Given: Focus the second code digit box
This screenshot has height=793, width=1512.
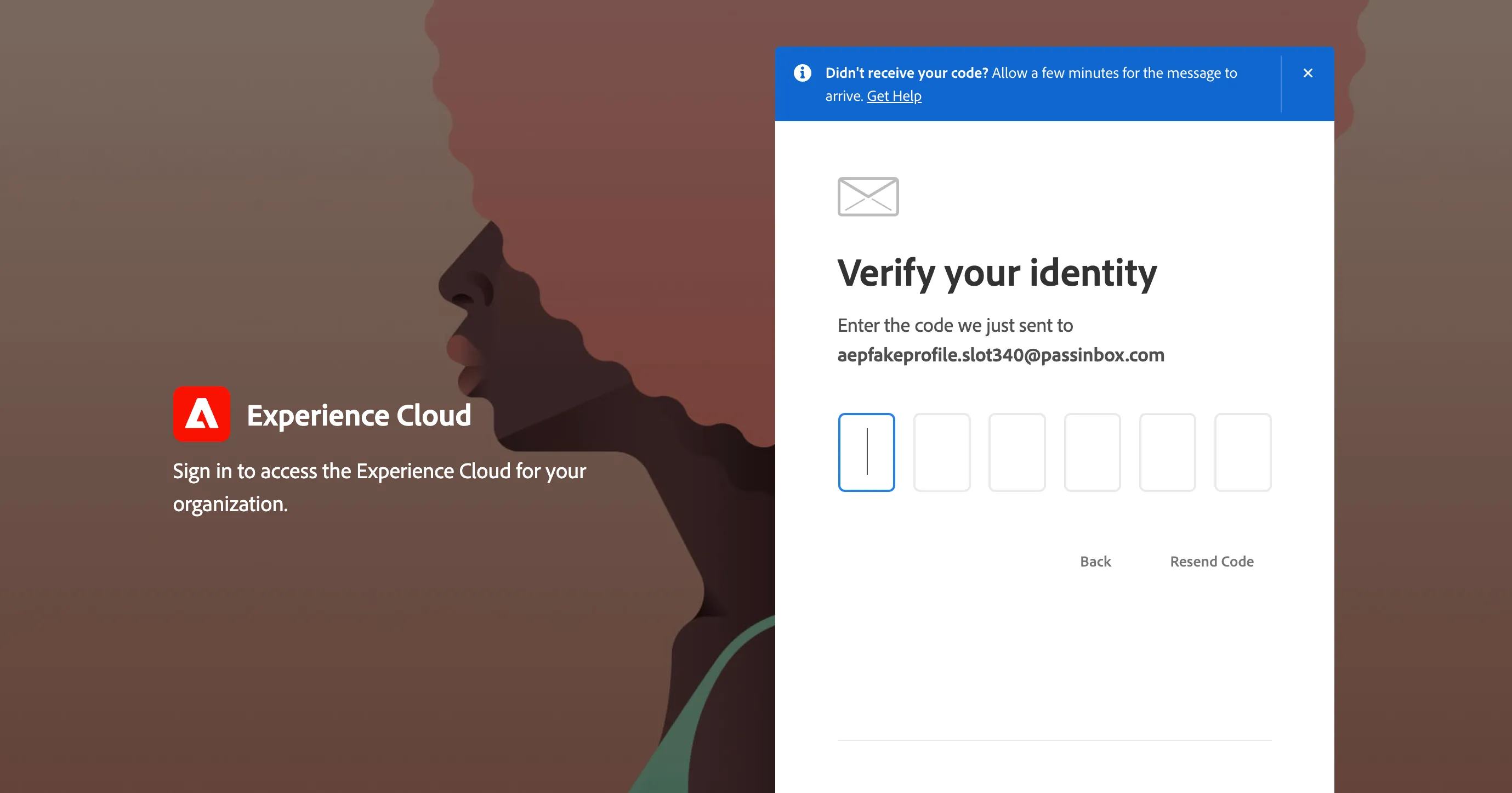Looking at the screenshot, I should (x=941, y=452).
